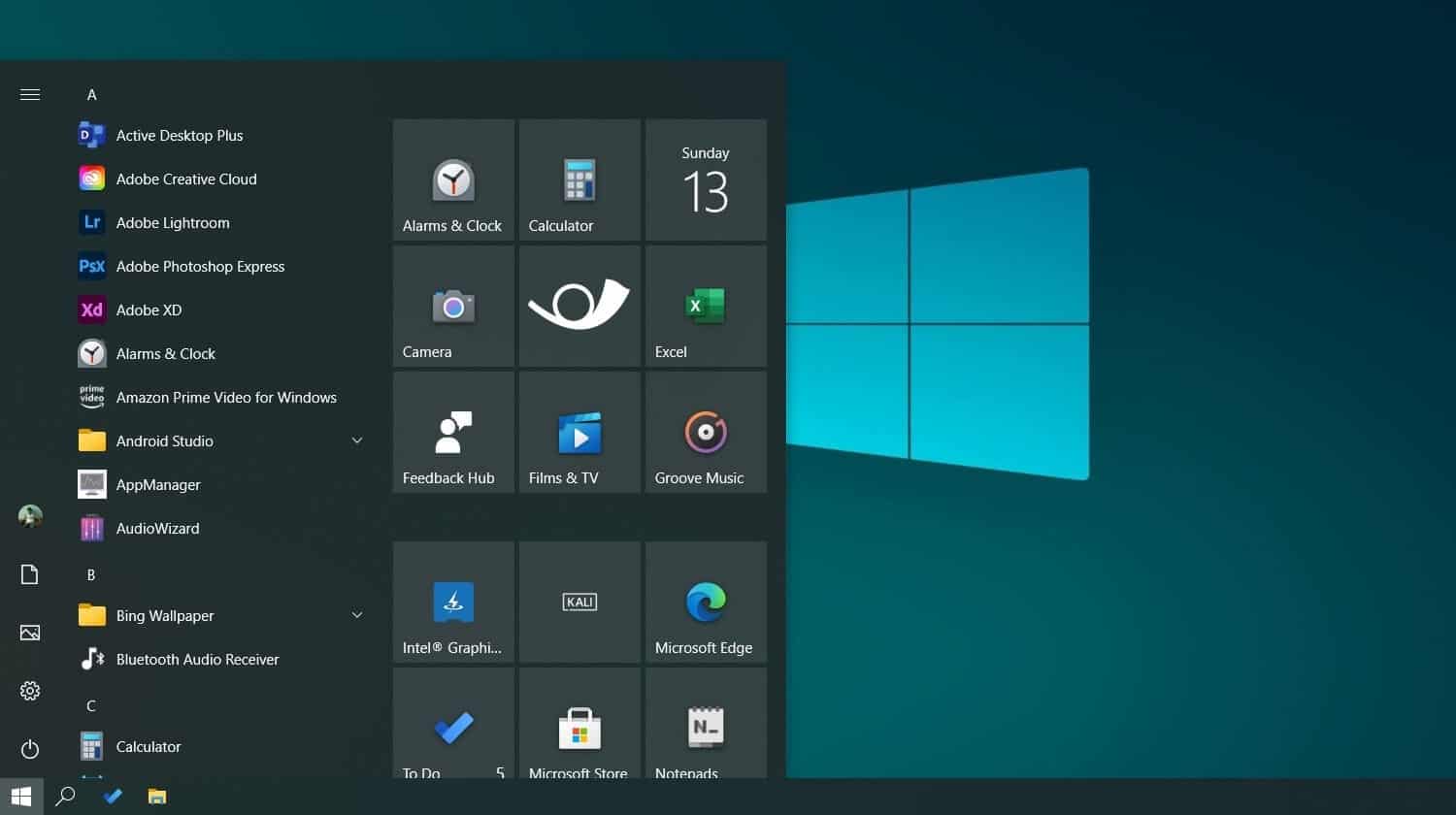Launch Microsoft Edge from its tile
This screenshot has height=815, width=1456.
(x=705, y=602)
